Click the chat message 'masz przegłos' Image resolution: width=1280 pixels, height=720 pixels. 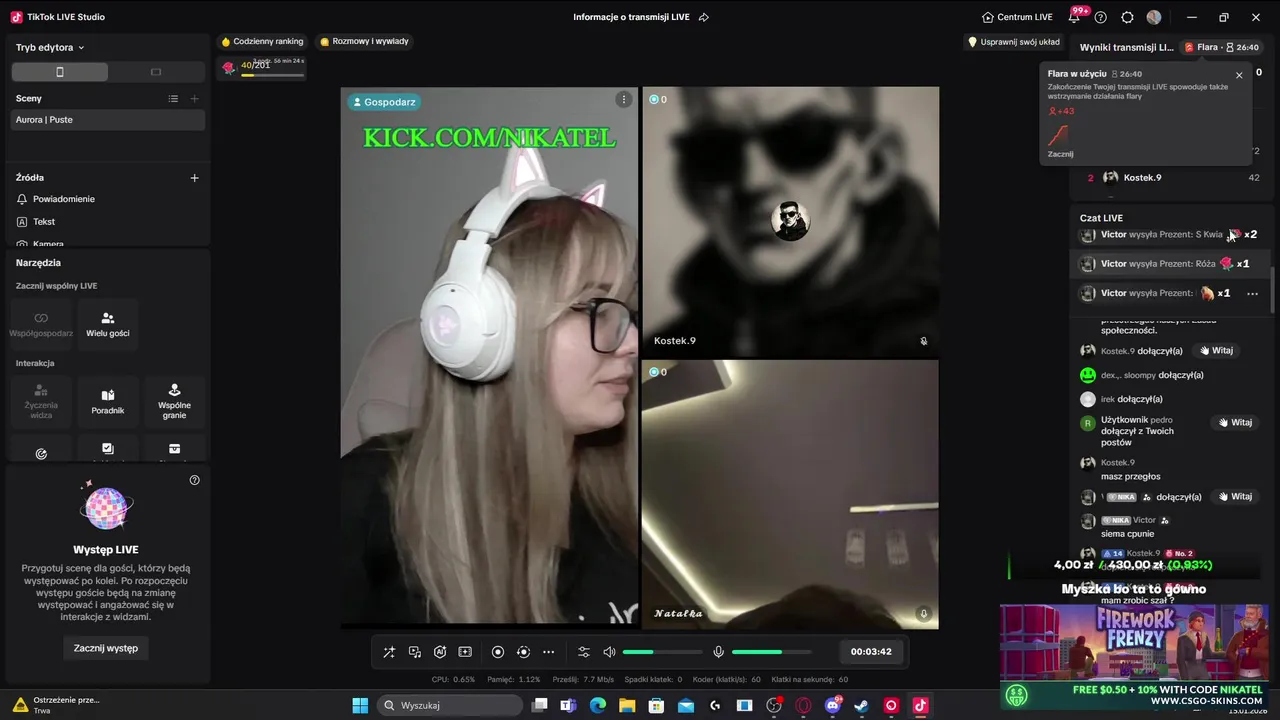click(1130, 476)
